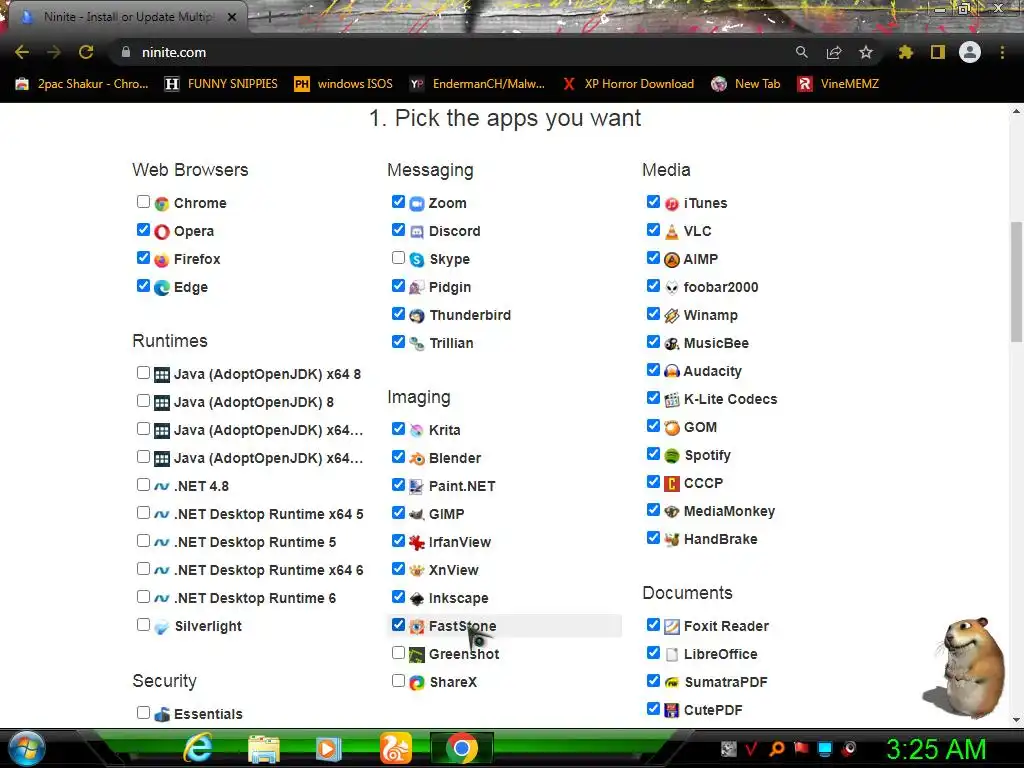
Task: Click the Chrome app icon in Web Browsers
Action: (x=161, y=204)
